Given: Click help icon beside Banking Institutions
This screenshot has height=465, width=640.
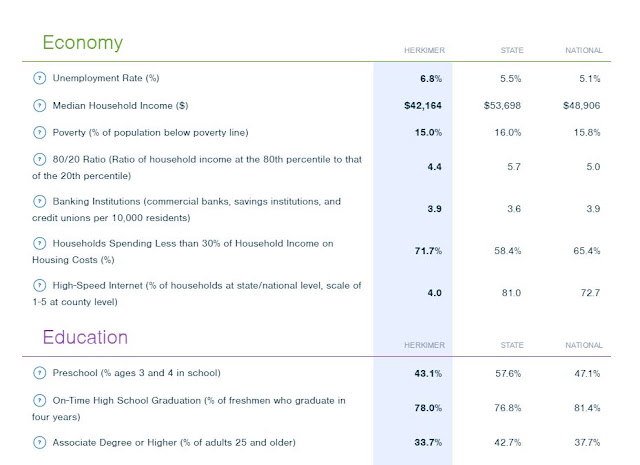Looking at the screenshot, I should tap(39, 201).
